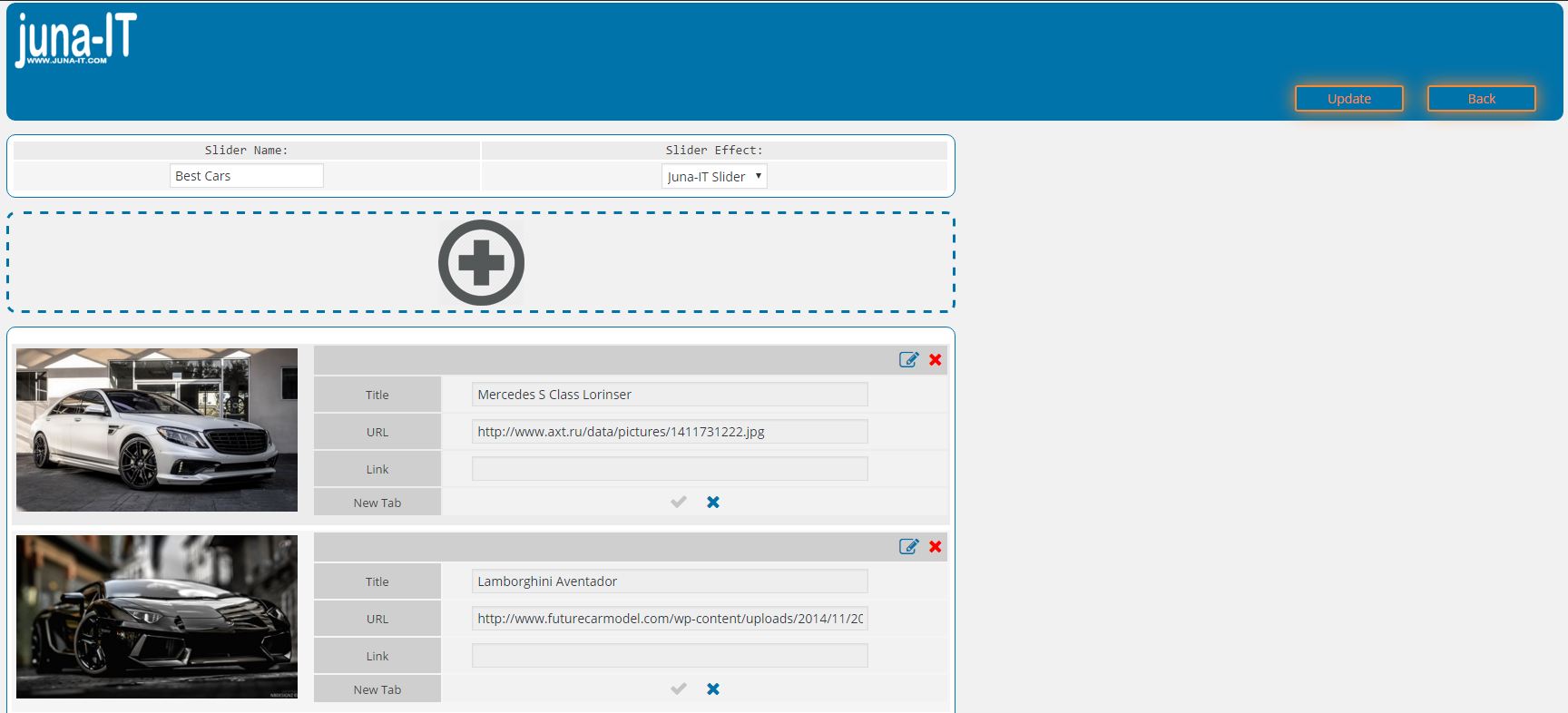
Task: Click the Back button
Action: click(x=1482, y=99)
